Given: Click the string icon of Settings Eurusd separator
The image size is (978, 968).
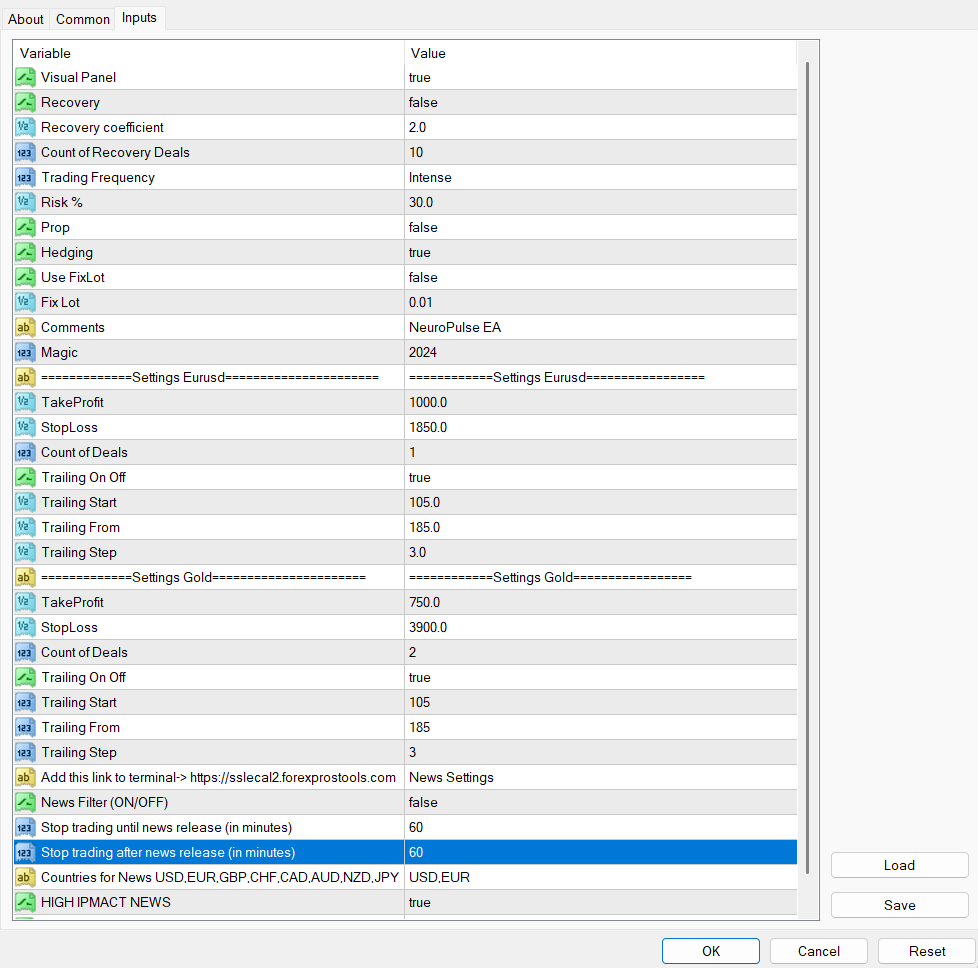Looking at the screenshot, I should coord(25,377).
